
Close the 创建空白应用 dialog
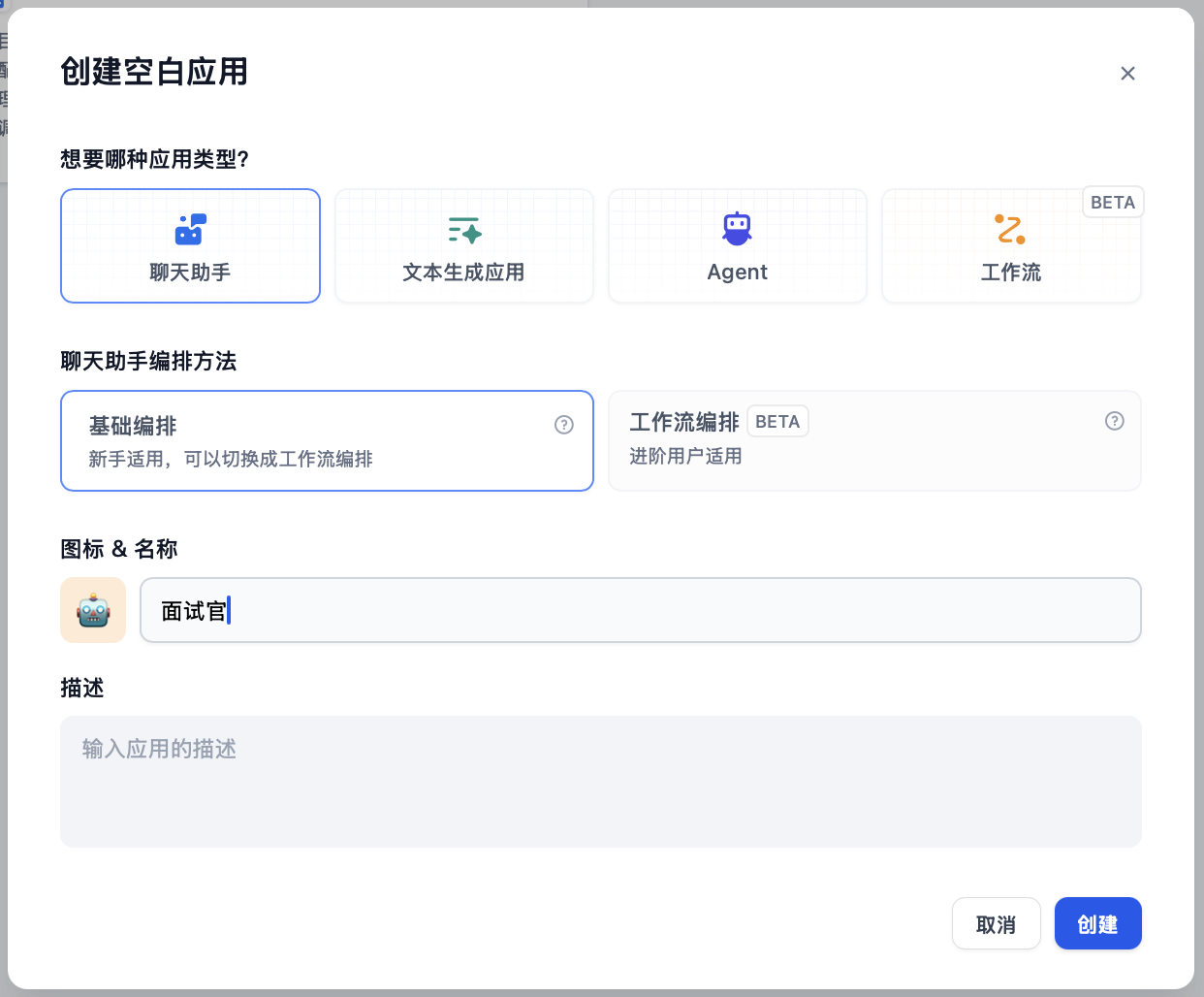click(x=1127, y=74)
